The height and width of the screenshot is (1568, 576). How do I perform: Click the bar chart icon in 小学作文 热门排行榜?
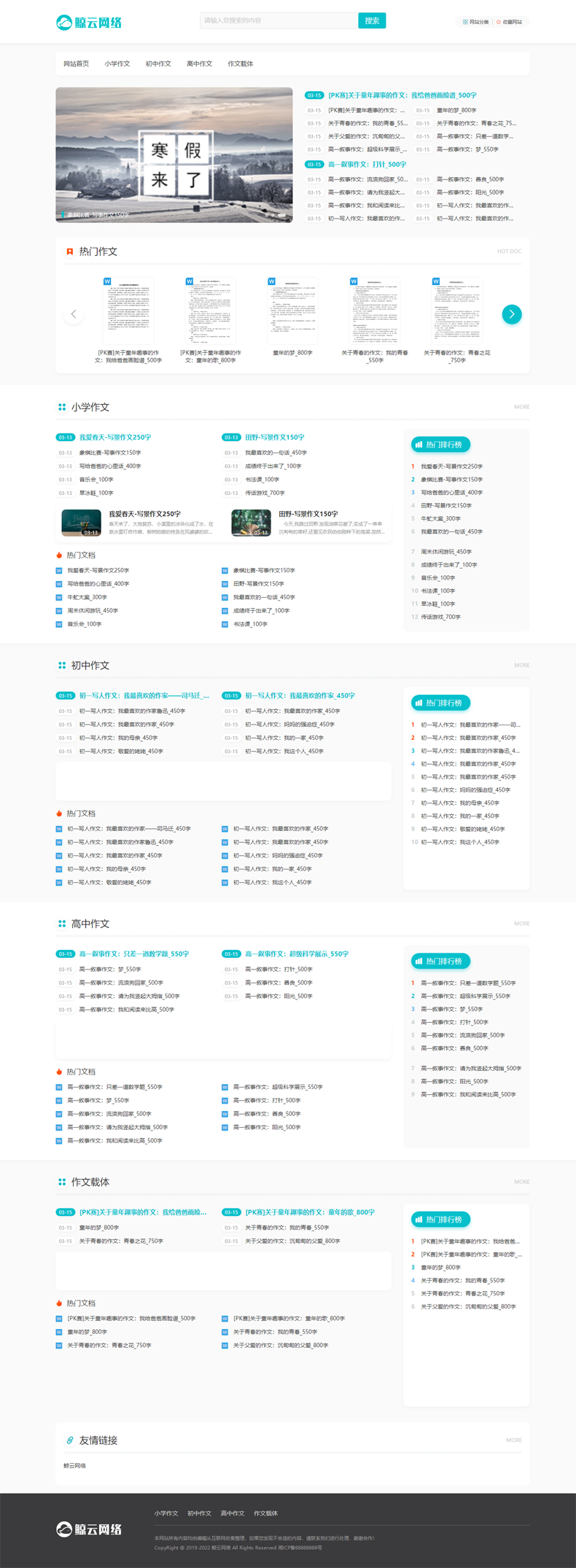(419, 445)
